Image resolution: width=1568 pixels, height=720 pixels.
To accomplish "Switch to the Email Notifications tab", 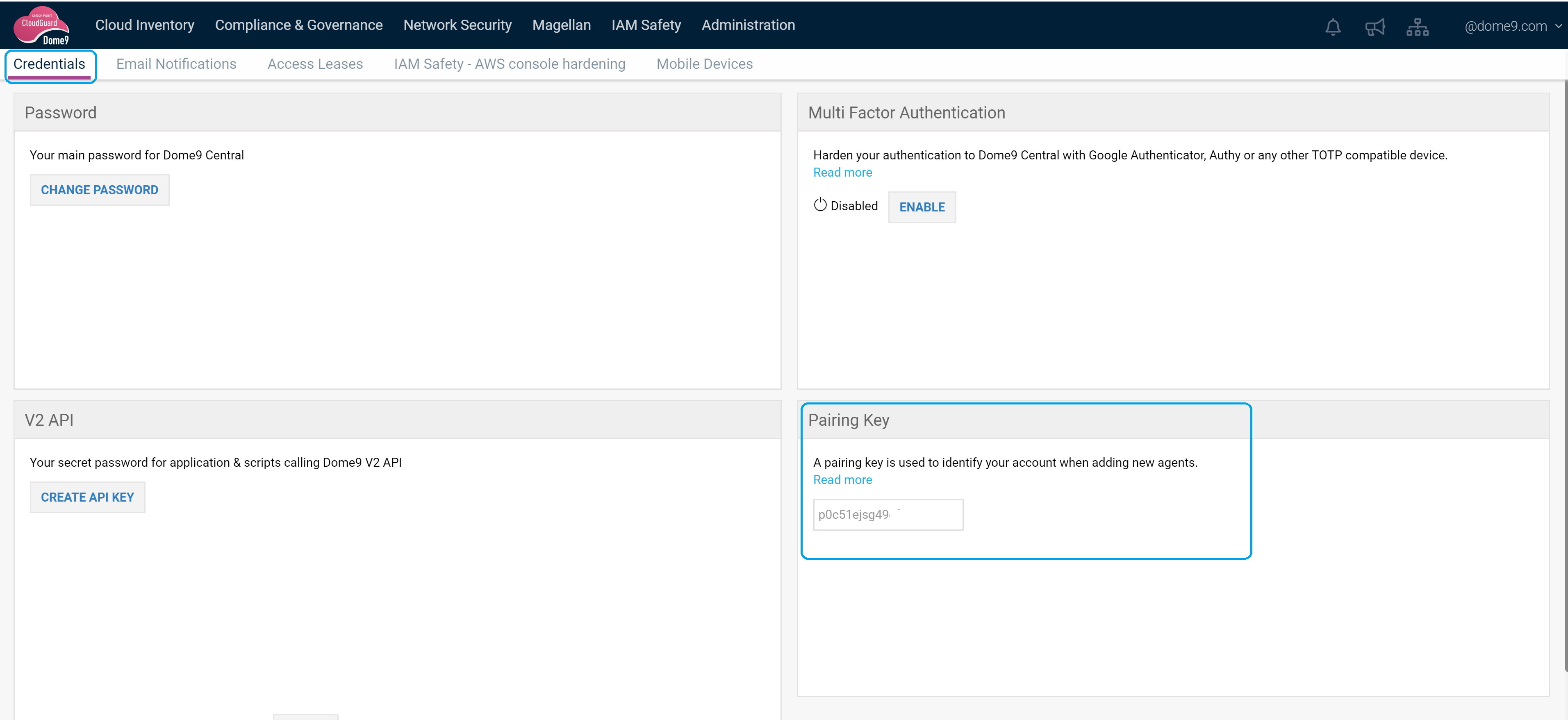I will [x=176, y=64].
